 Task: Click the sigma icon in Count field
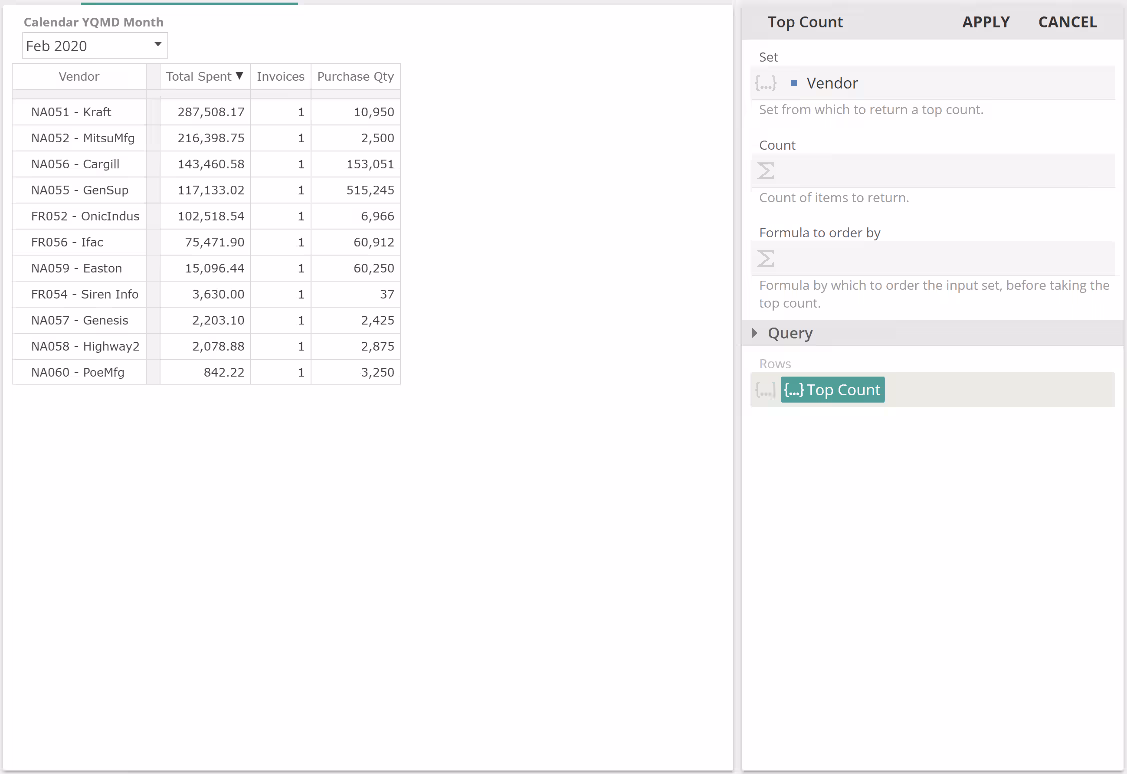pos(766,171)
